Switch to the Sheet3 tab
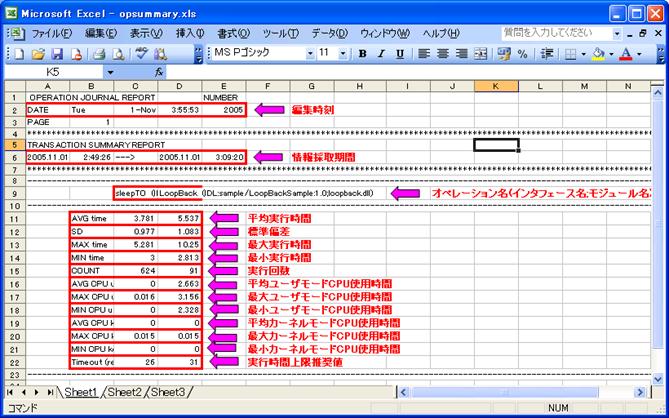The image size is (669, 418). pos(169,392)
